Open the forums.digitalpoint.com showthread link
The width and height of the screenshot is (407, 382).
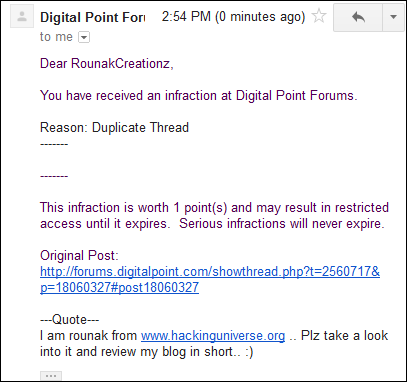click(210, 279)
